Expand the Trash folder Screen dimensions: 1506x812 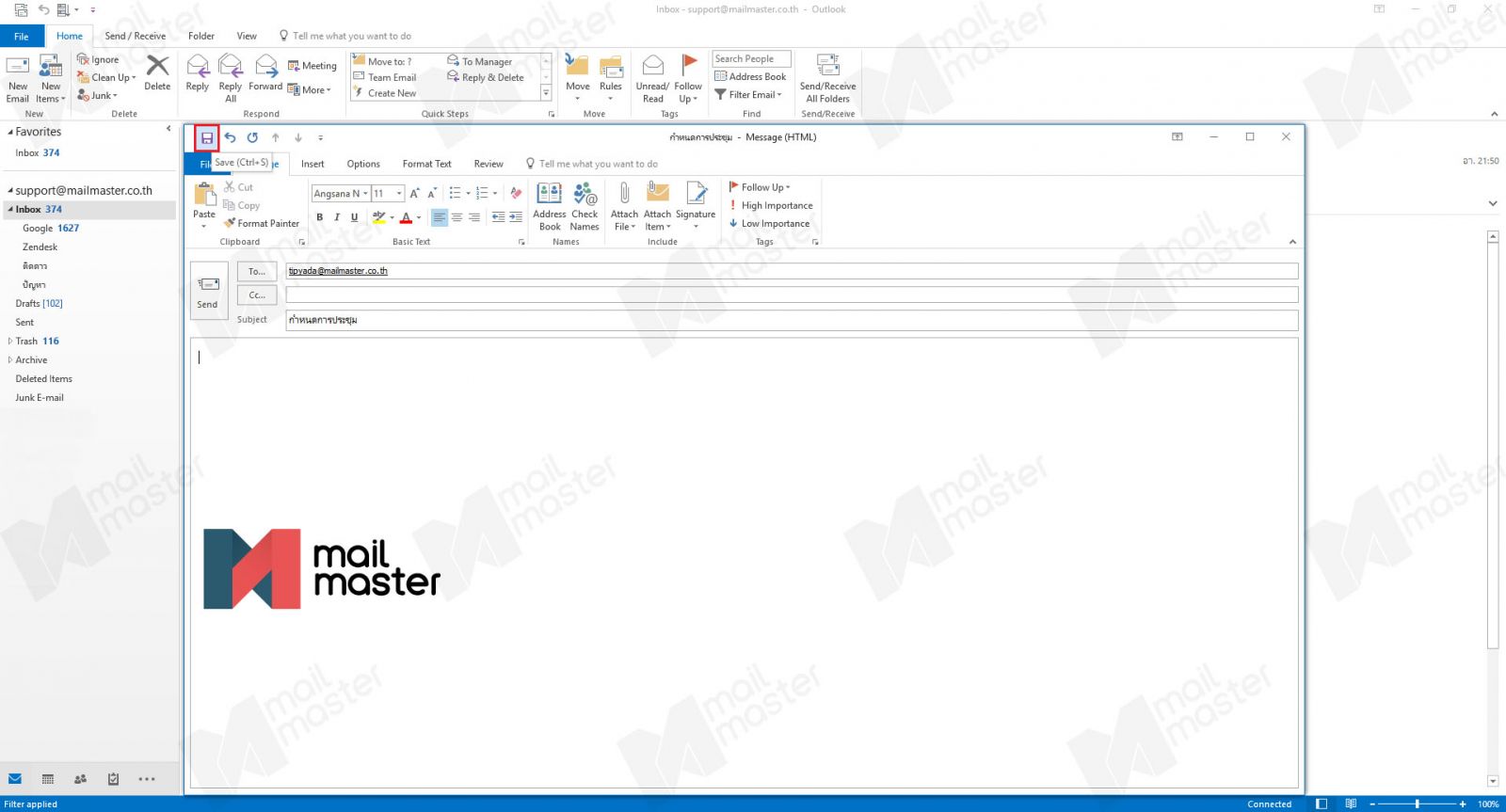point(10,341)
